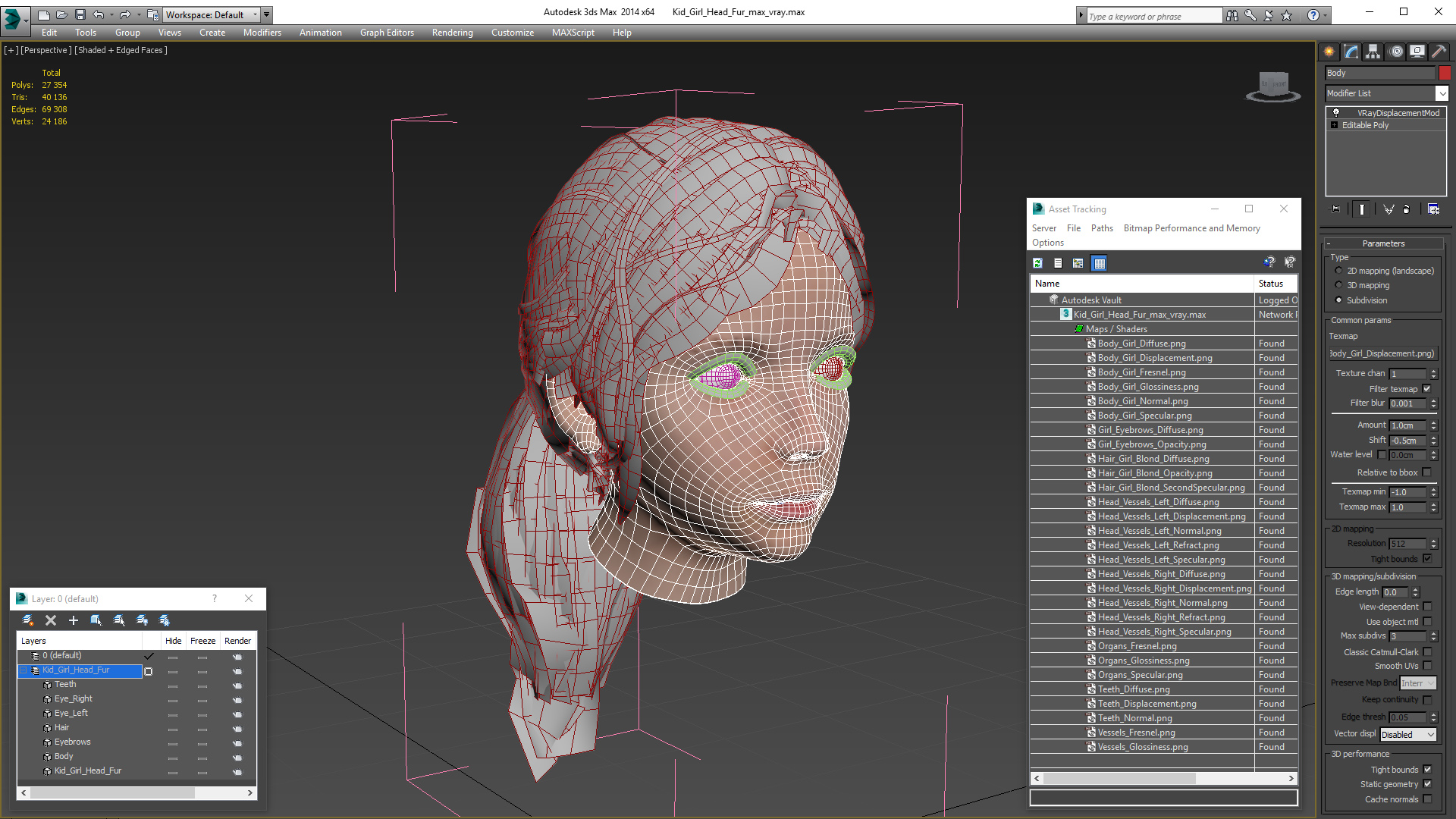The width and height of the screenshot is (1456, 819).
Task: Open Configure Modifier Sets icon
Action: point(1433,209)
